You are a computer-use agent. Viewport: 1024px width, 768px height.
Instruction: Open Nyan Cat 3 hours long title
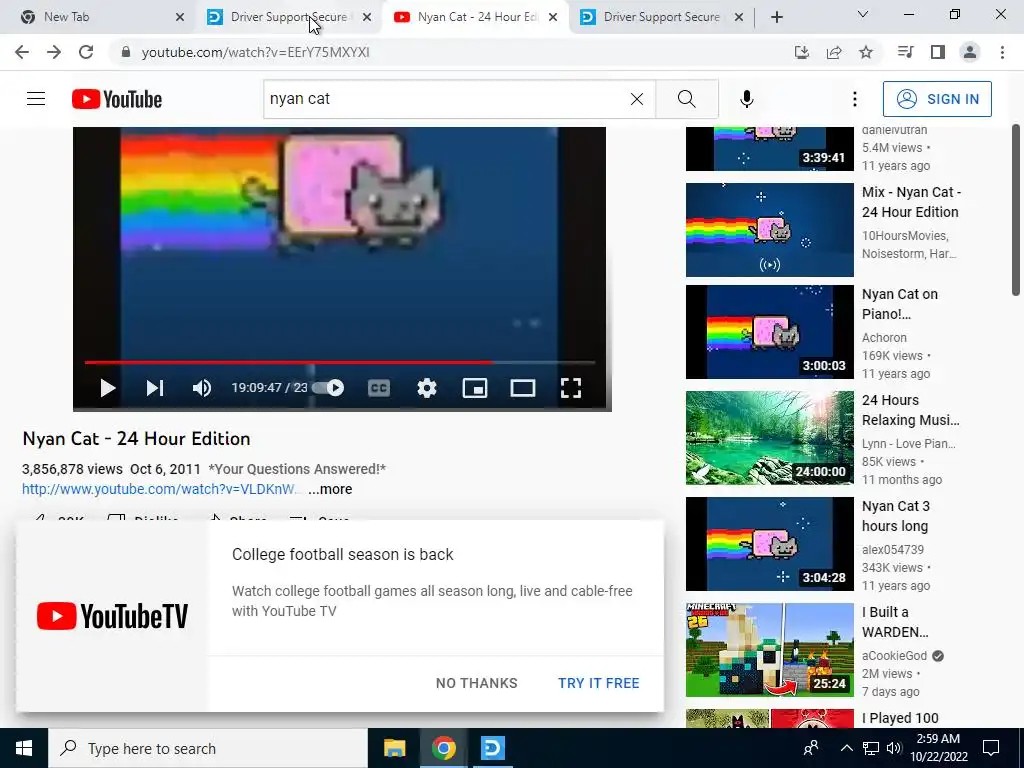pyautogui.click(x=895, y=516)
